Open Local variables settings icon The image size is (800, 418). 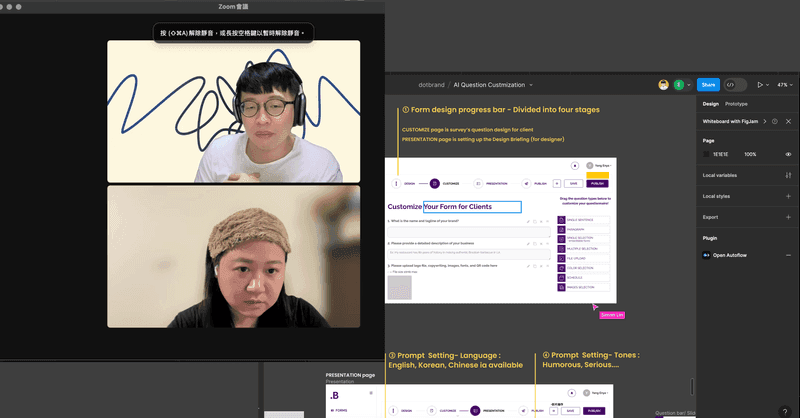(x=788, y=176)
